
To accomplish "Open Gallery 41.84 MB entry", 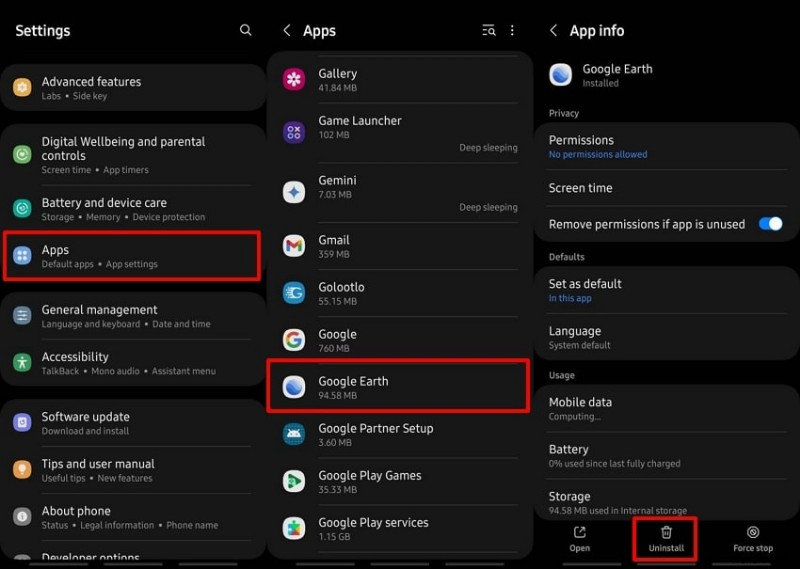I will click(400, 80).
